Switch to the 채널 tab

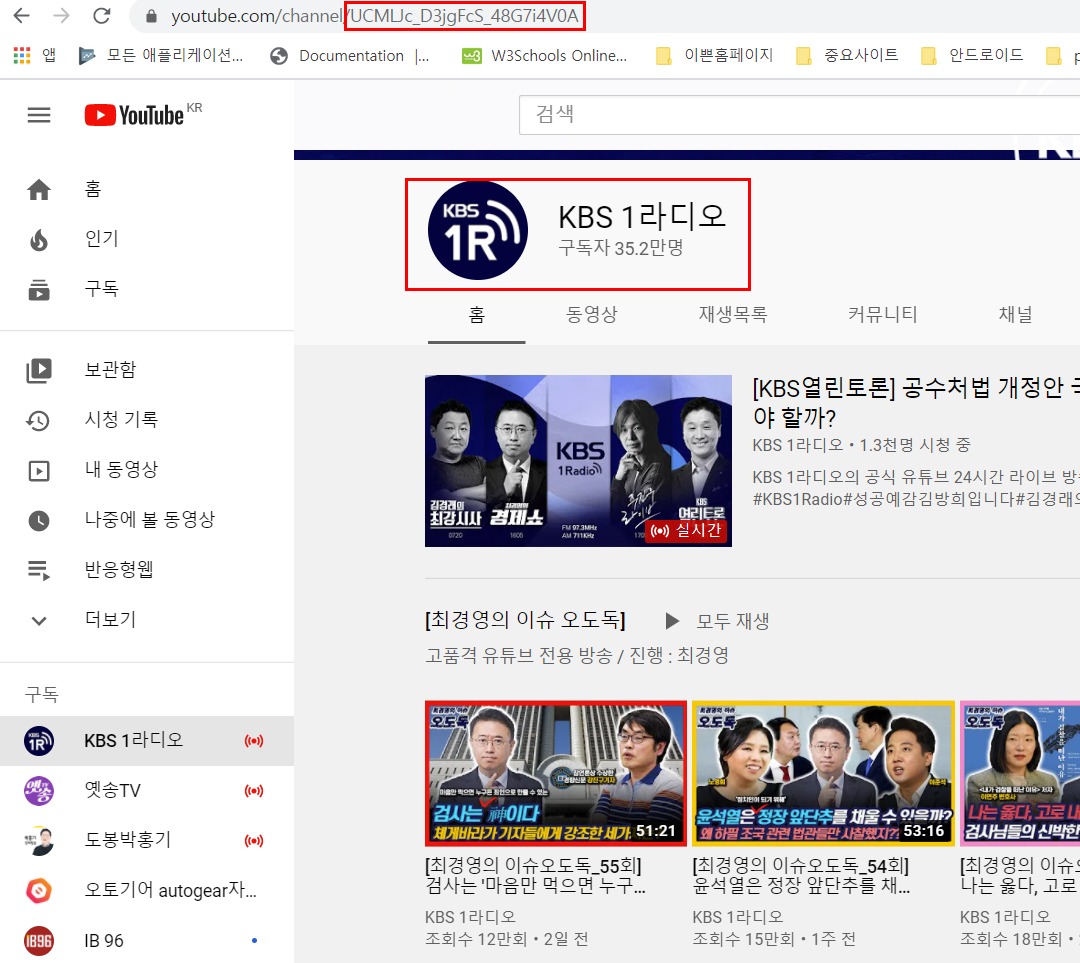click(1015, 315)
